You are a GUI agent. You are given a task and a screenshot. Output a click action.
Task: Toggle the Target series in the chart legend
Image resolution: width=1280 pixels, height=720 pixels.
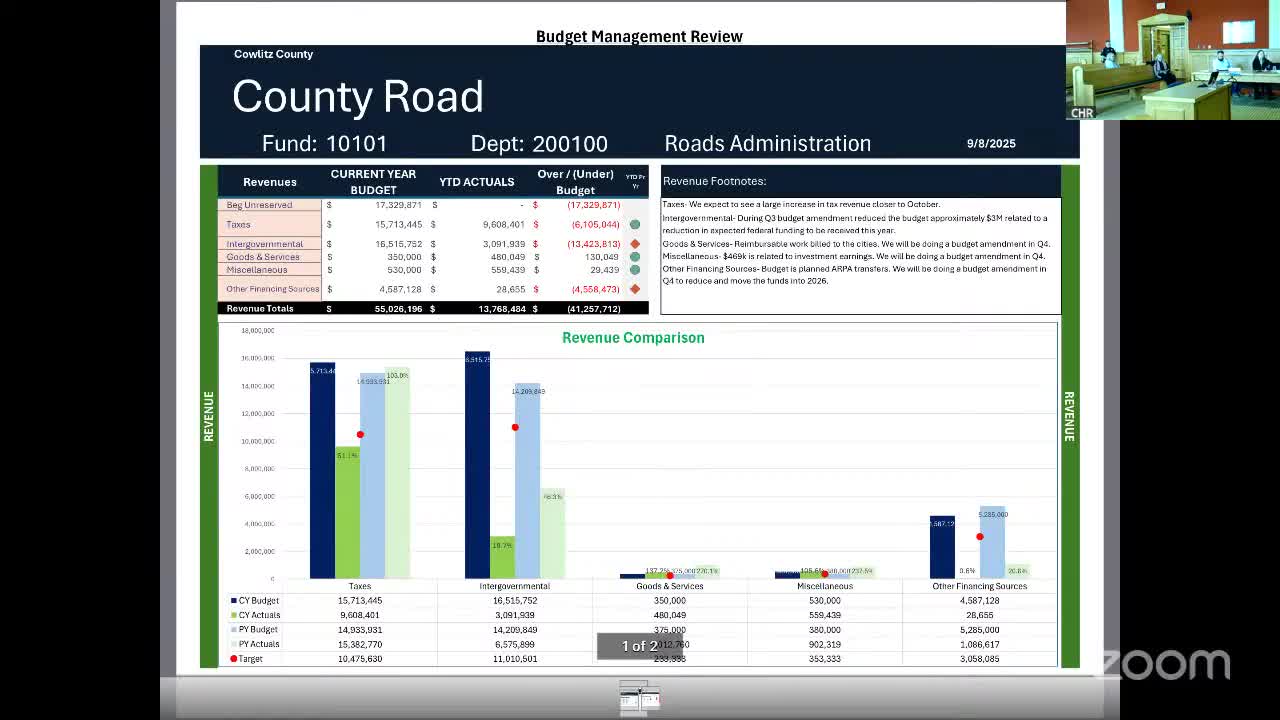250,658
